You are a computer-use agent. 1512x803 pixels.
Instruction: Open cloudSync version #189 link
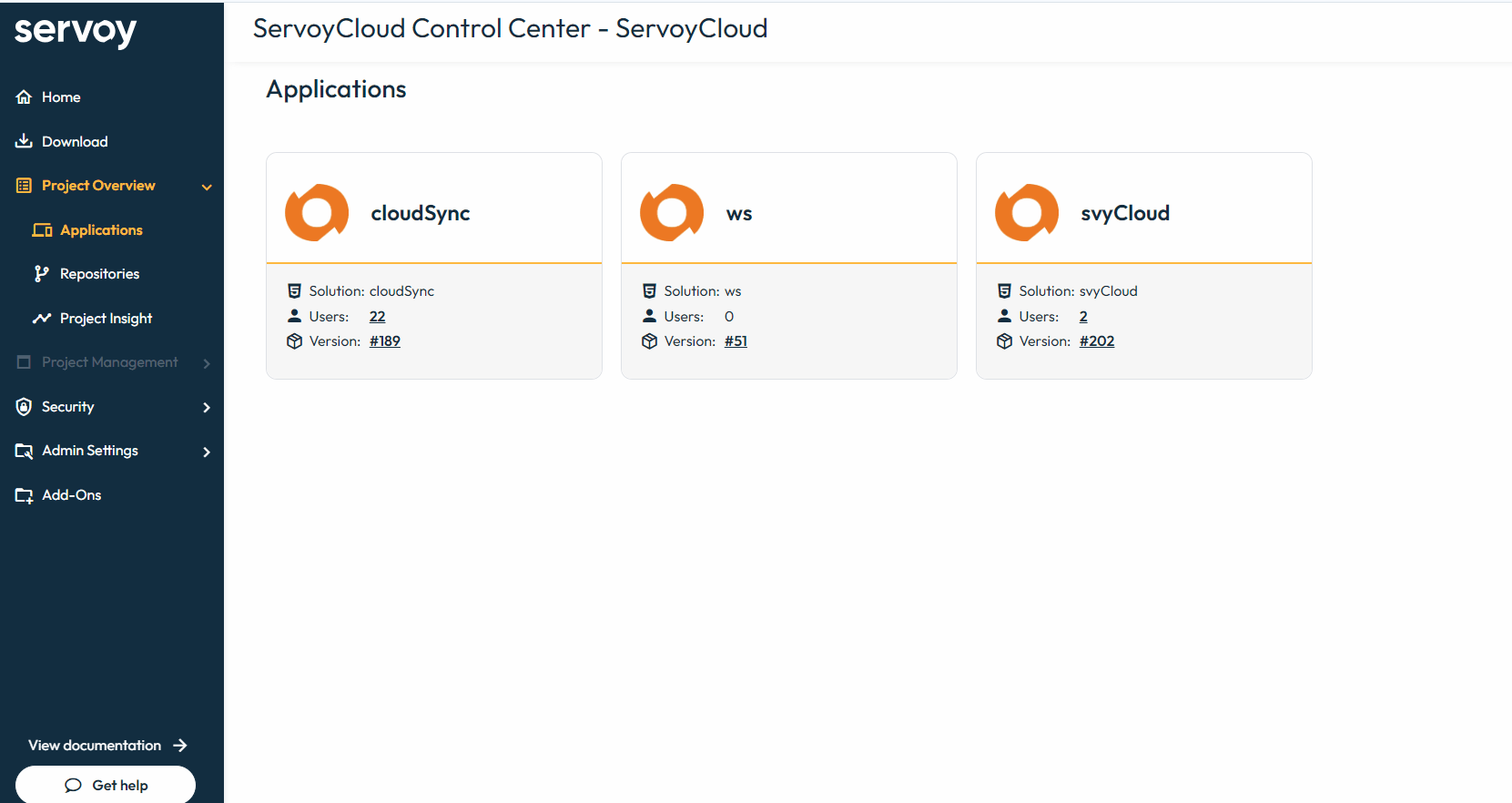pos(385,341)
